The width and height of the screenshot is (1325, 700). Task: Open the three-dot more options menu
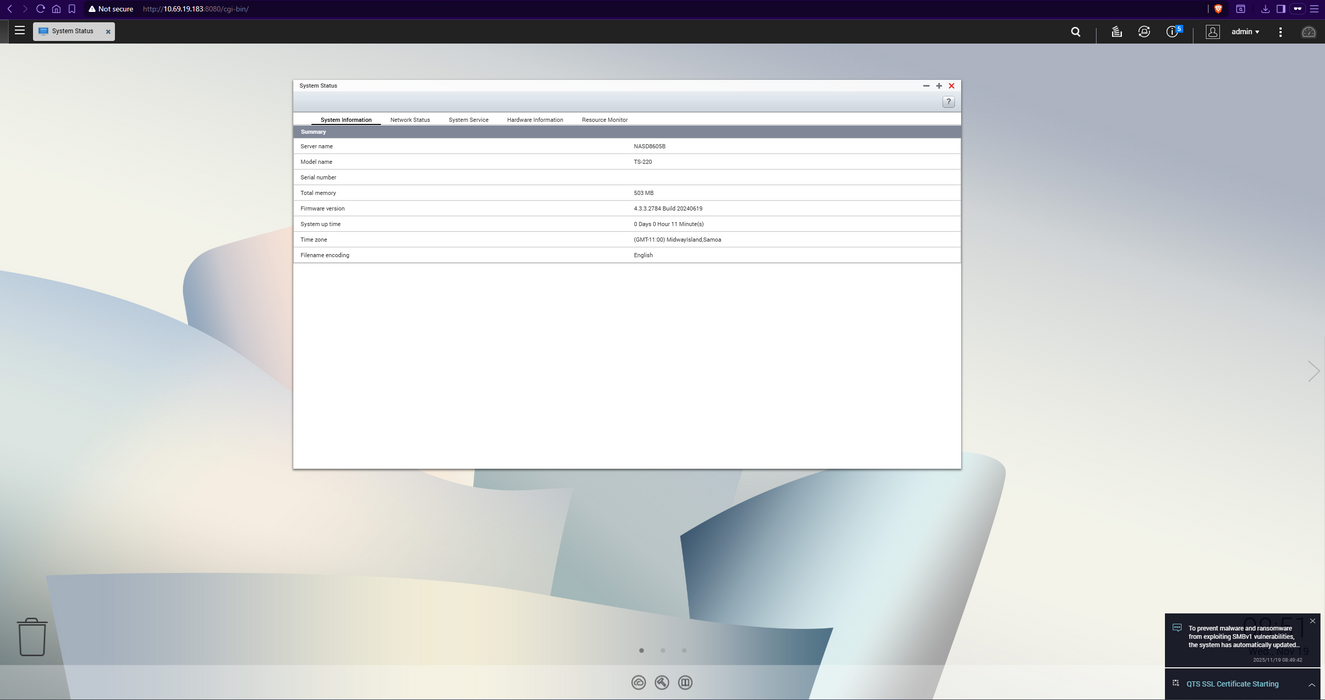pyautogui.click(x=1280, y=32)
